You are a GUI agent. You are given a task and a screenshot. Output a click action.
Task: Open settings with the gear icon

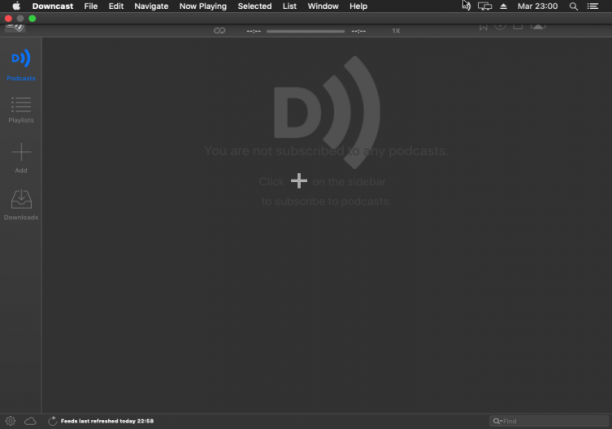coord(11,421)
